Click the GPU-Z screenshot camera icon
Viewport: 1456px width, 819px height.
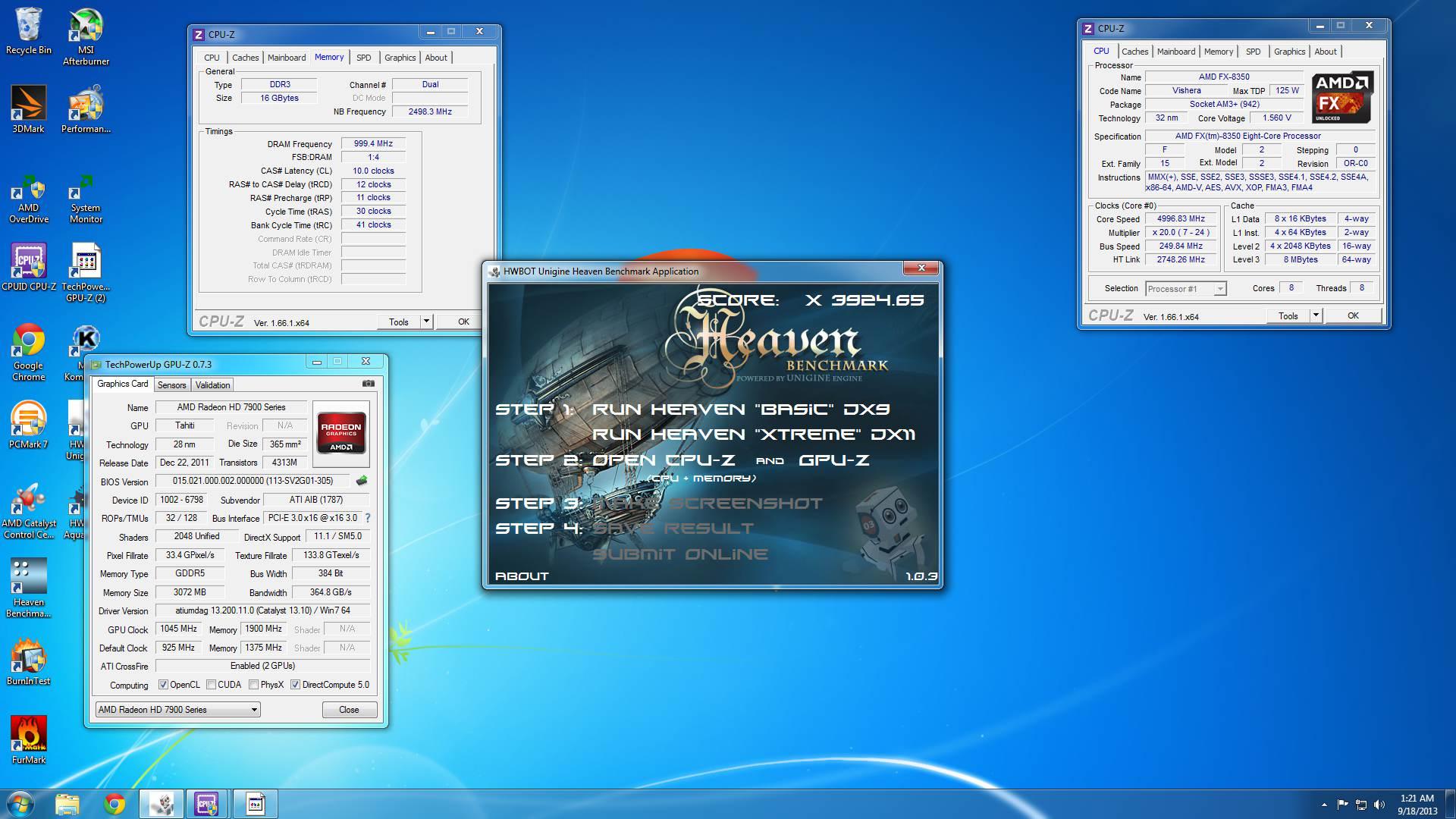click(x=368, y=384)
